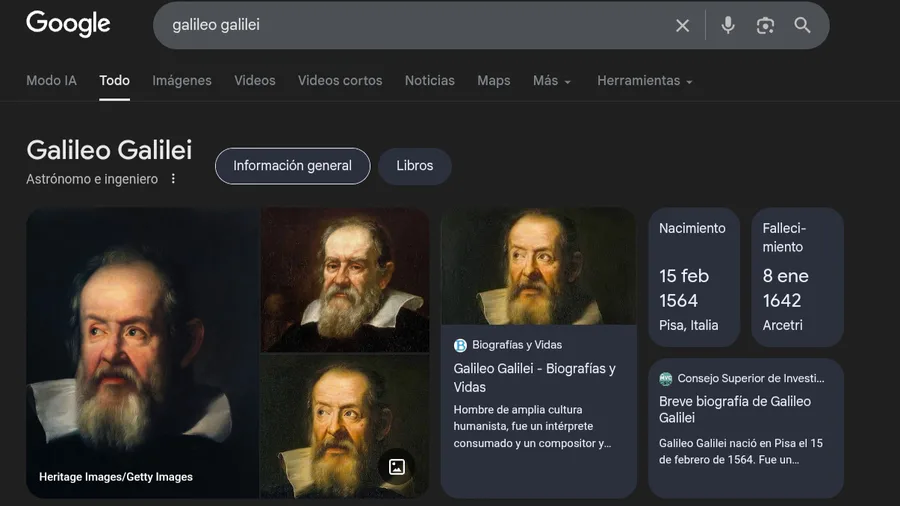900x506 pixels.
Task: Open the top middle white-bearded Galileo portrait
Action: point(345,280)
